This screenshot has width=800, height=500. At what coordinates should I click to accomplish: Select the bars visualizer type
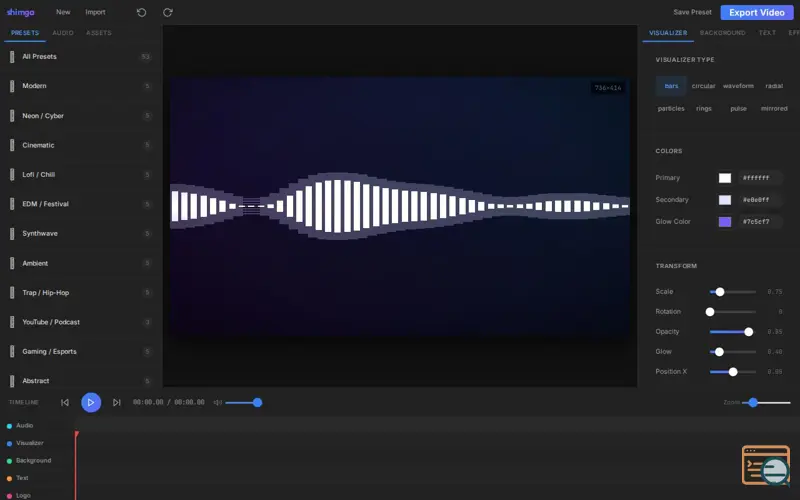coord(671,86)
